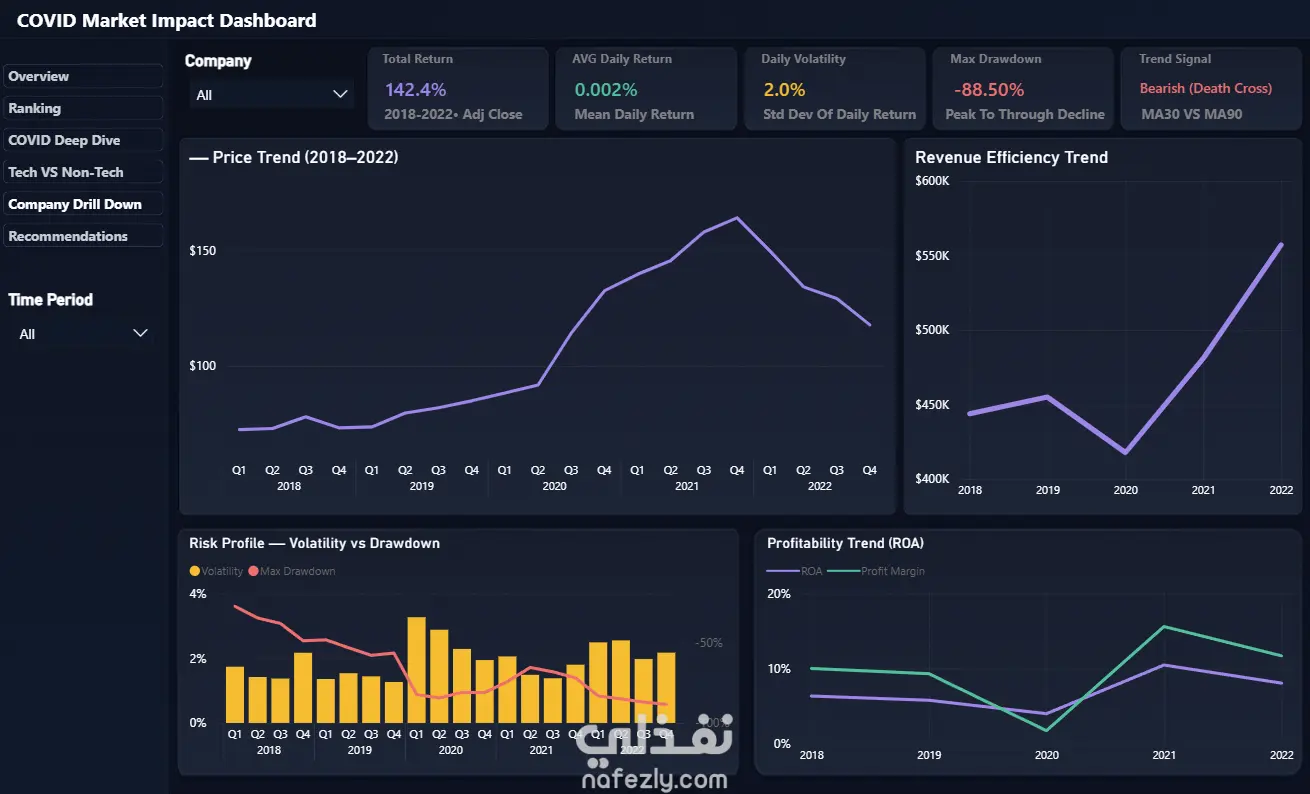Click the Daily Volatility 2.0% card
Viewport: 1310px width, 794px height.
(x=835, y=88)
